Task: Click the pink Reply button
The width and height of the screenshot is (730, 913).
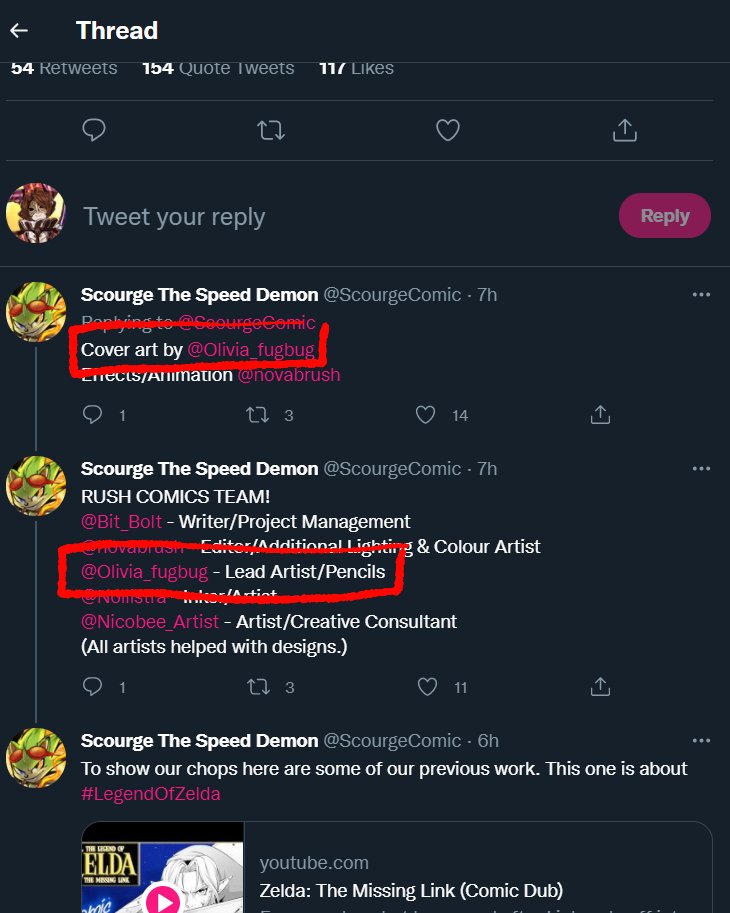Action: coord(665,215)
